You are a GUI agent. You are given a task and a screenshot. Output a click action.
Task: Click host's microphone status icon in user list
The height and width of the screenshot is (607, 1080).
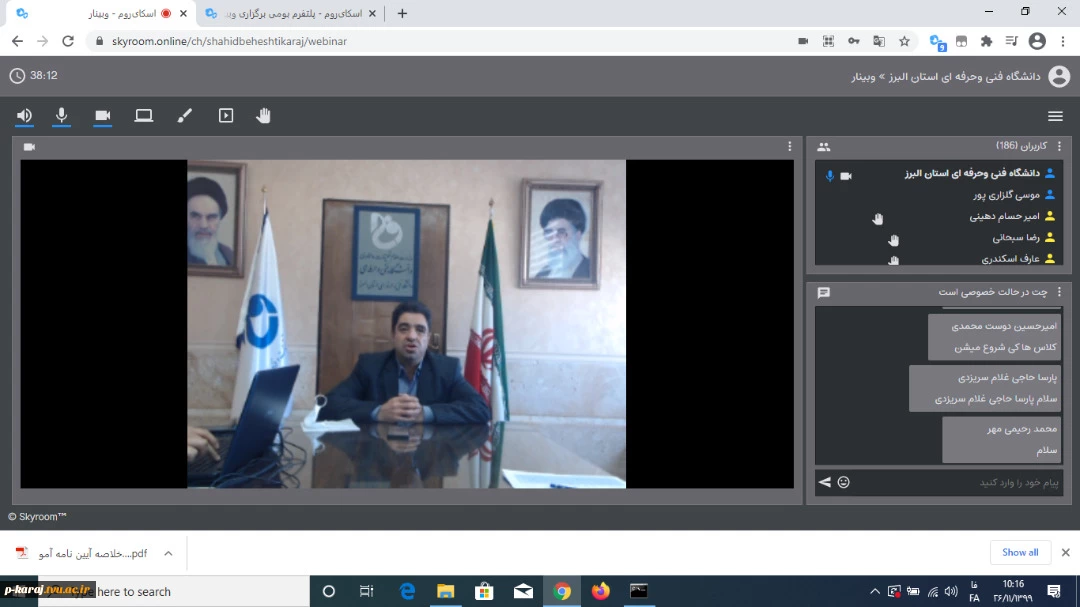829,176
